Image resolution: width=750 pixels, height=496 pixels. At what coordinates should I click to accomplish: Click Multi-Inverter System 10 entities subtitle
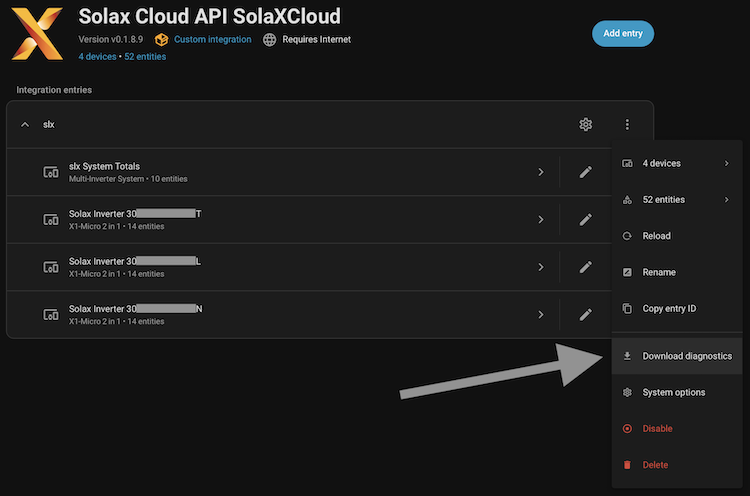[128, 179]
